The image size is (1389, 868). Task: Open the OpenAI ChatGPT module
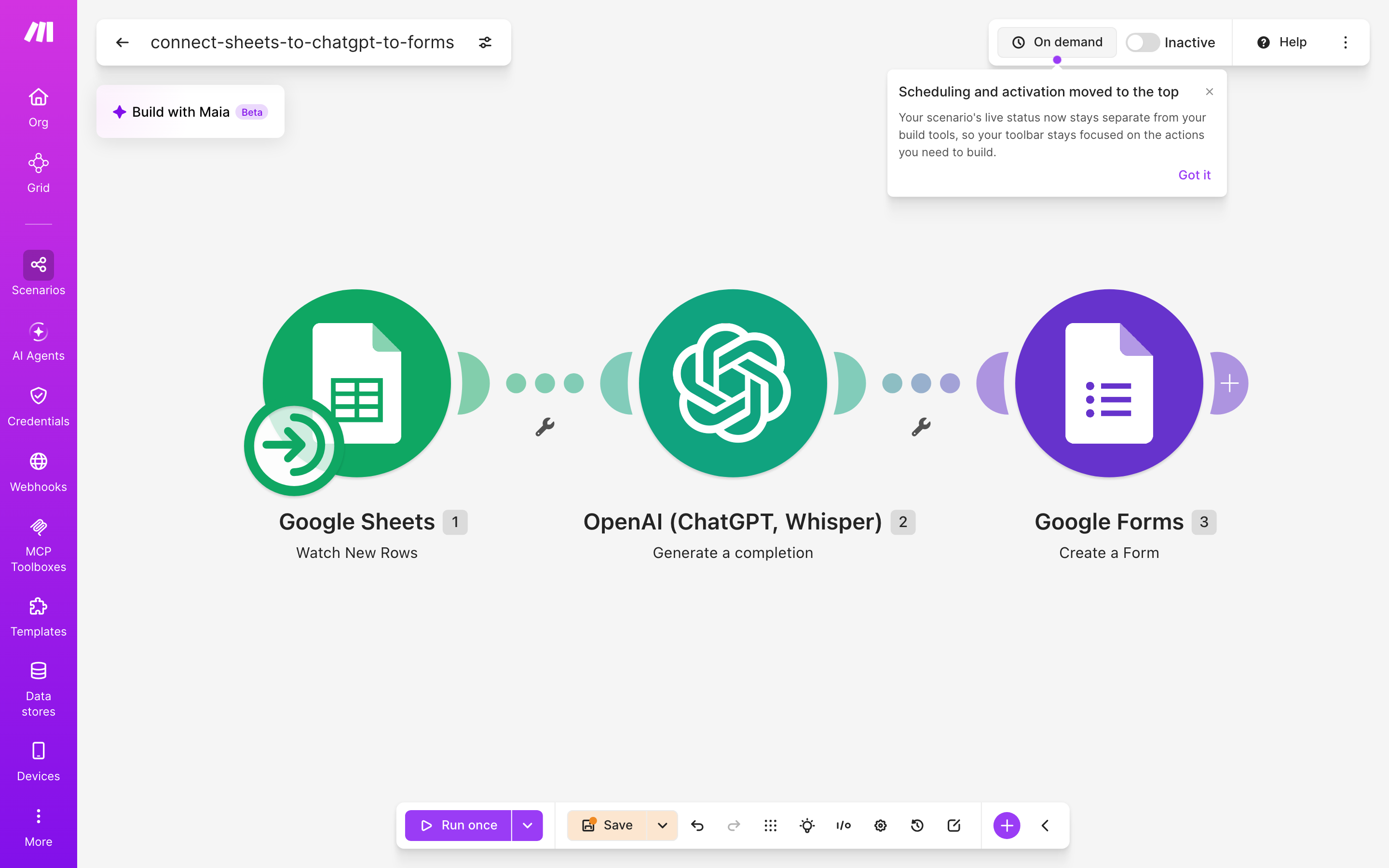click(733, 383)
